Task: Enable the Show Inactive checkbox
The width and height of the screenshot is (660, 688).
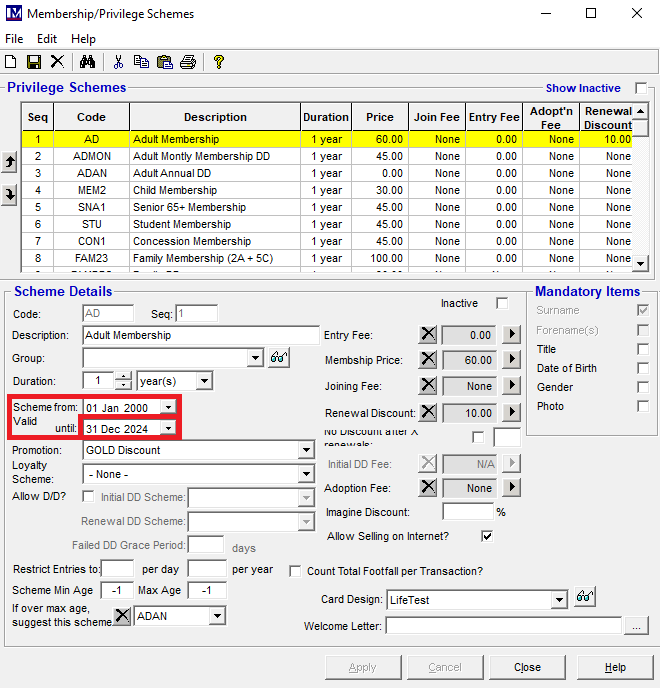Action: point(641,88)
